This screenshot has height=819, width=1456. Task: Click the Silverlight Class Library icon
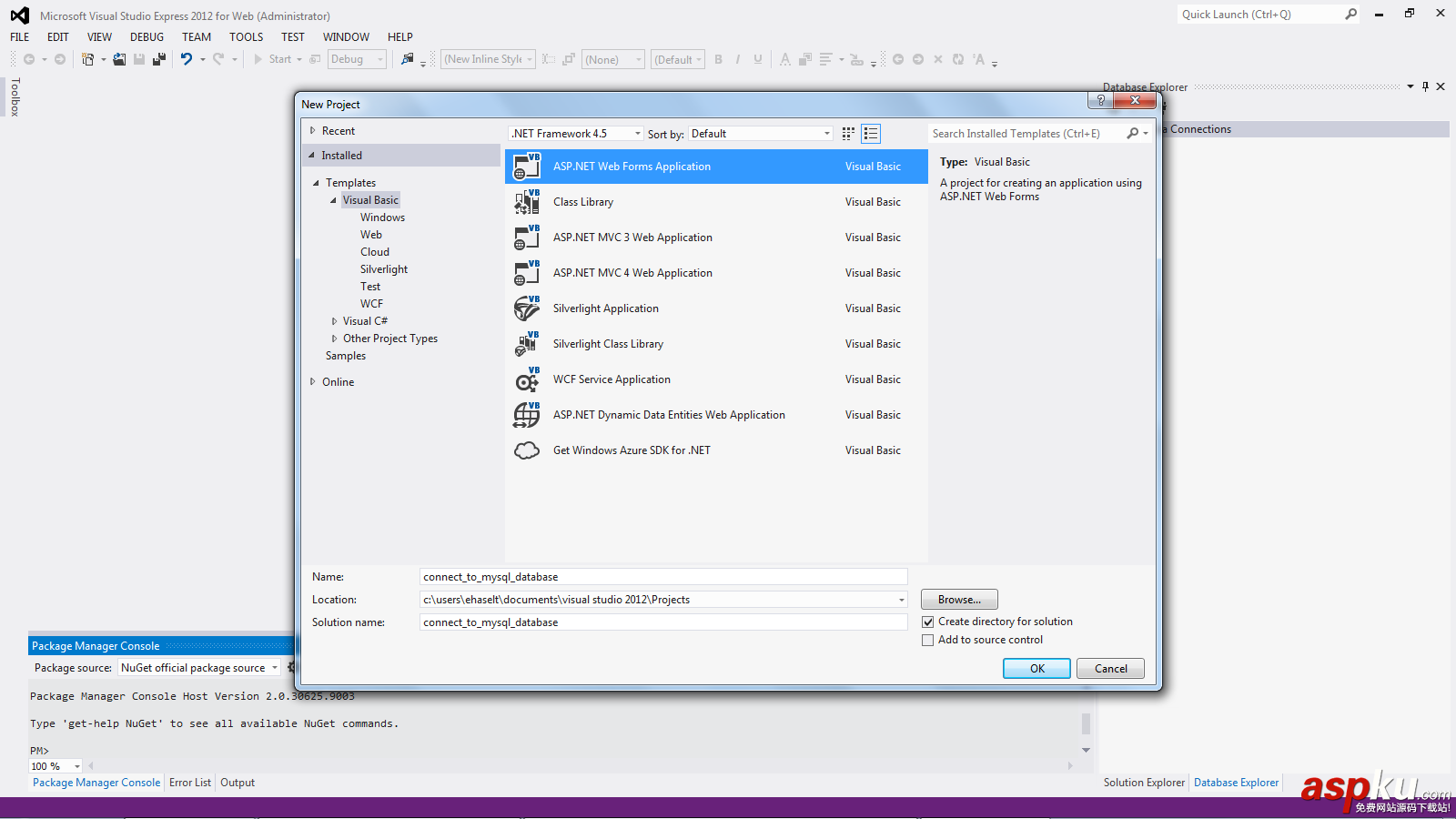[527, 344]
